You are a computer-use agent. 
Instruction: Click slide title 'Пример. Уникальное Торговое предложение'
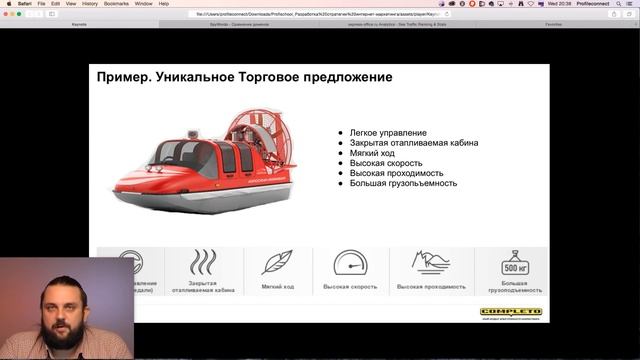[244, 77]
